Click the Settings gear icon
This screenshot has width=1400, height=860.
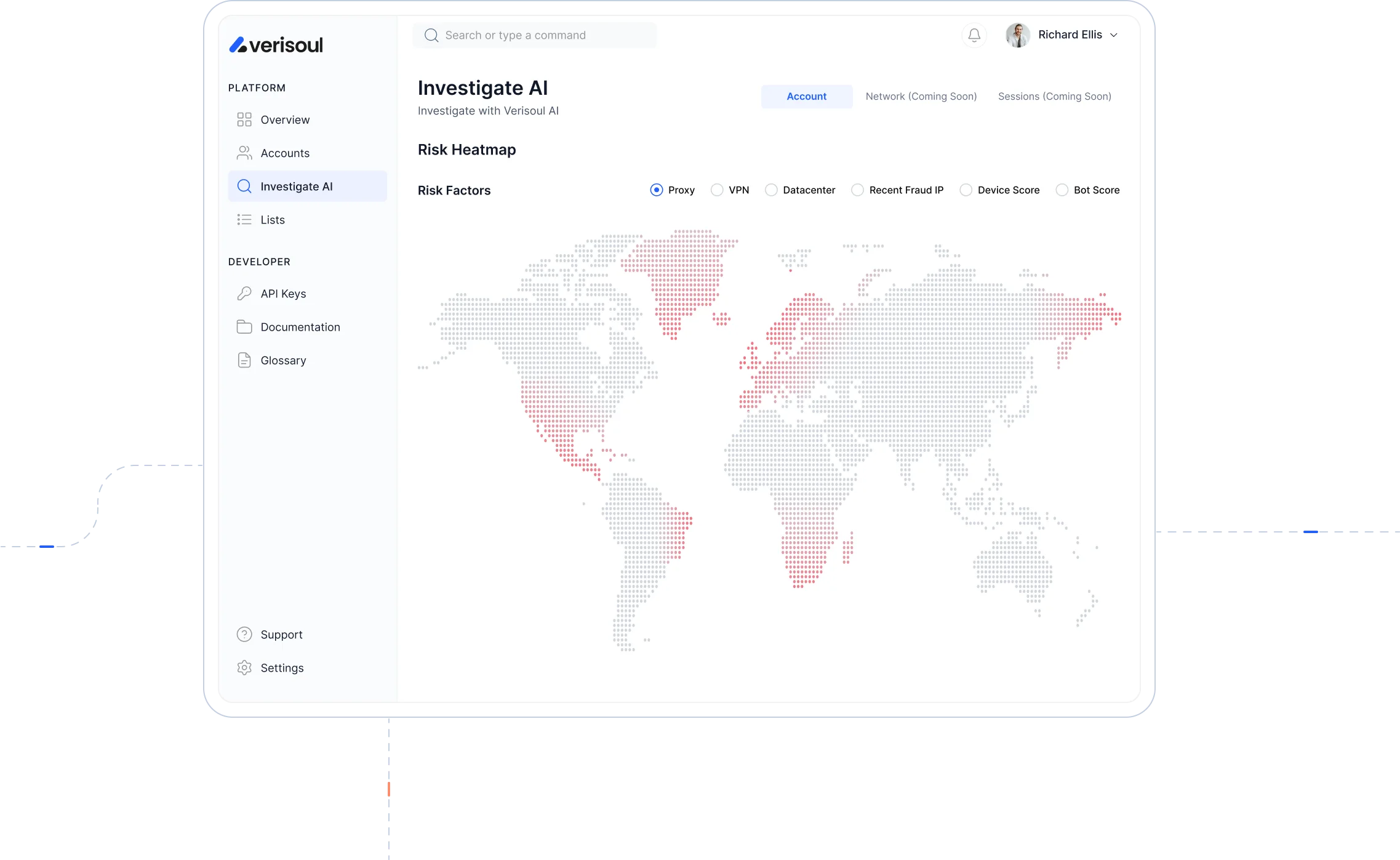coord(244,668)
